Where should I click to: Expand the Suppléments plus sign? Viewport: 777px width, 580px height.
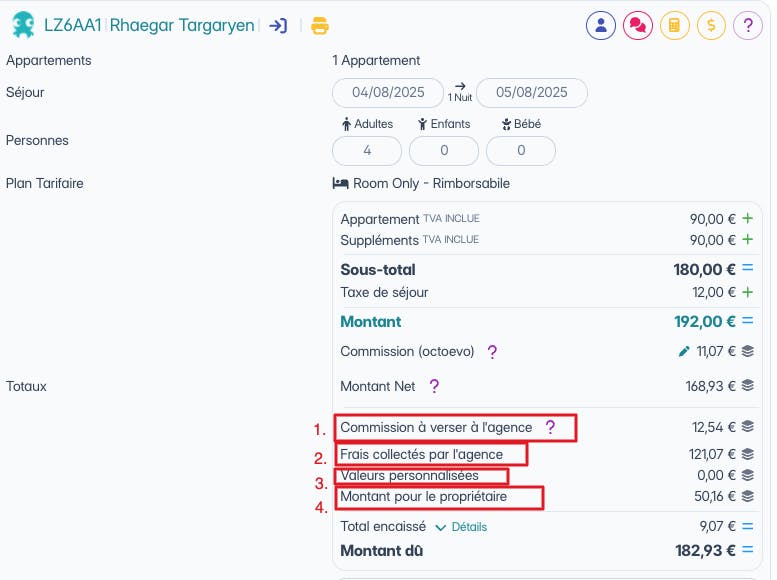click(747, 240)
